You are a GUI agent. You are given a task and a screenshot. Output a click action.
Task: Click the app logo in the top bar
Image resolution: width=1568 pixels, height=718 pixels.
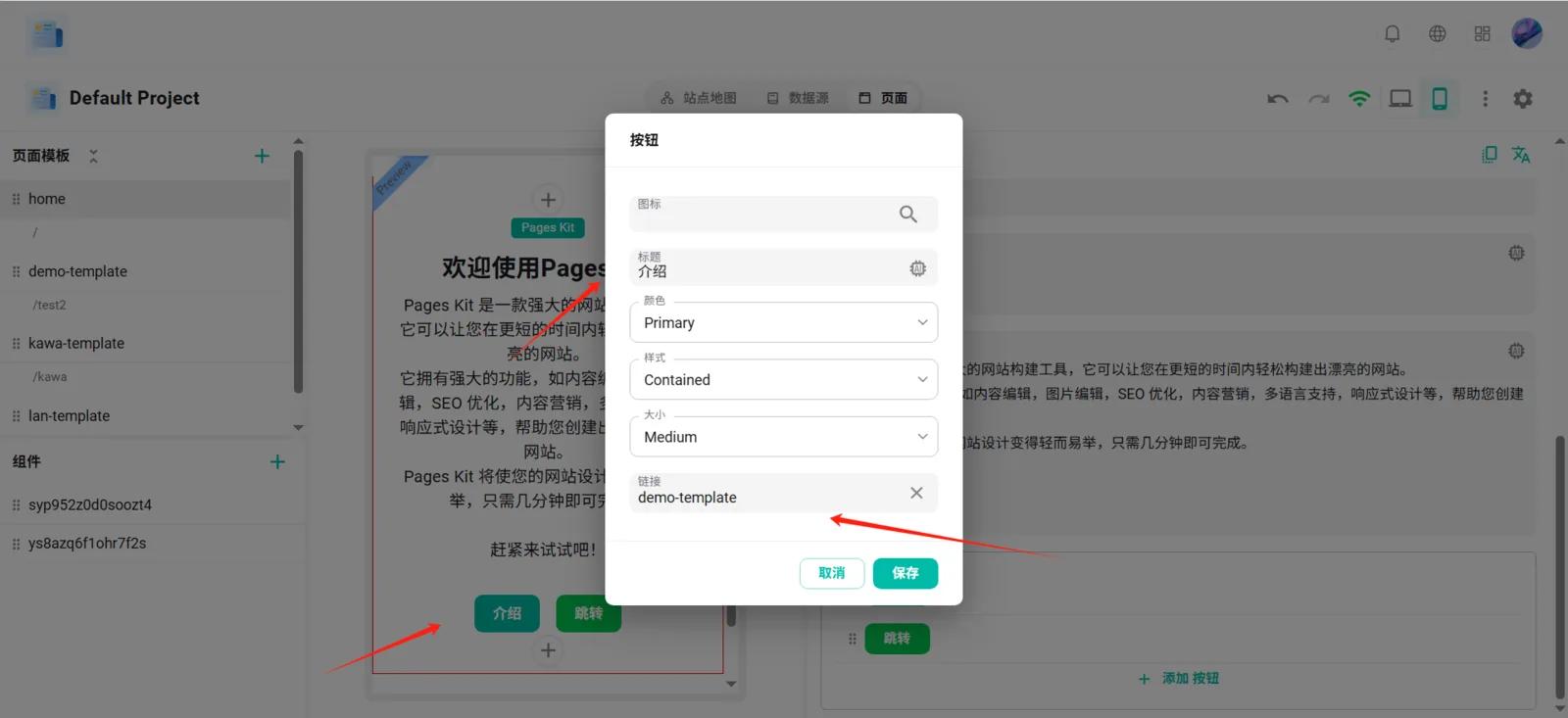point(47,35)
